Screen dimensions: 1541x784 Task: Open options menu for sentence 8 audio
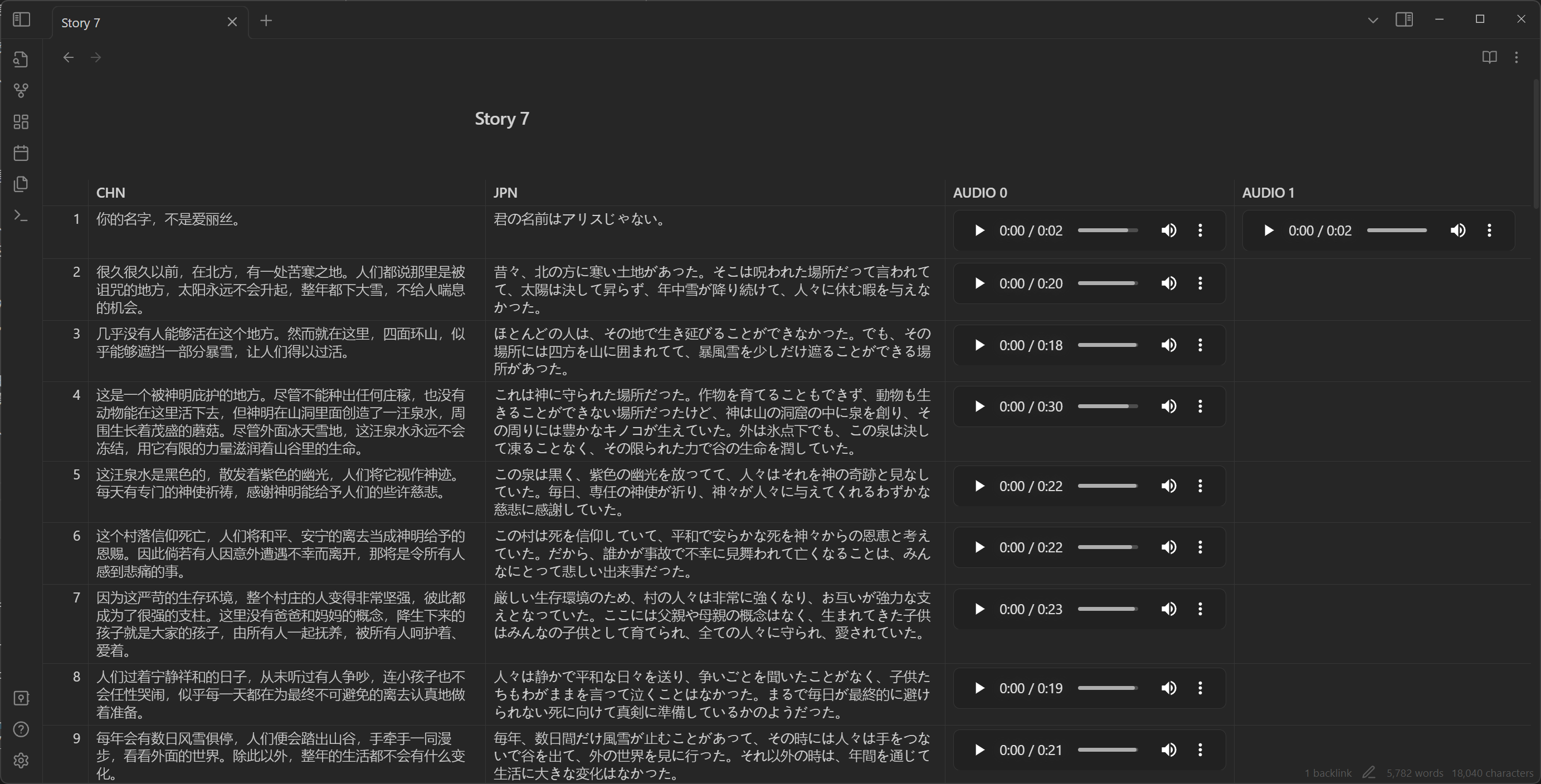pyautogui.click(x=1200, y=688)
